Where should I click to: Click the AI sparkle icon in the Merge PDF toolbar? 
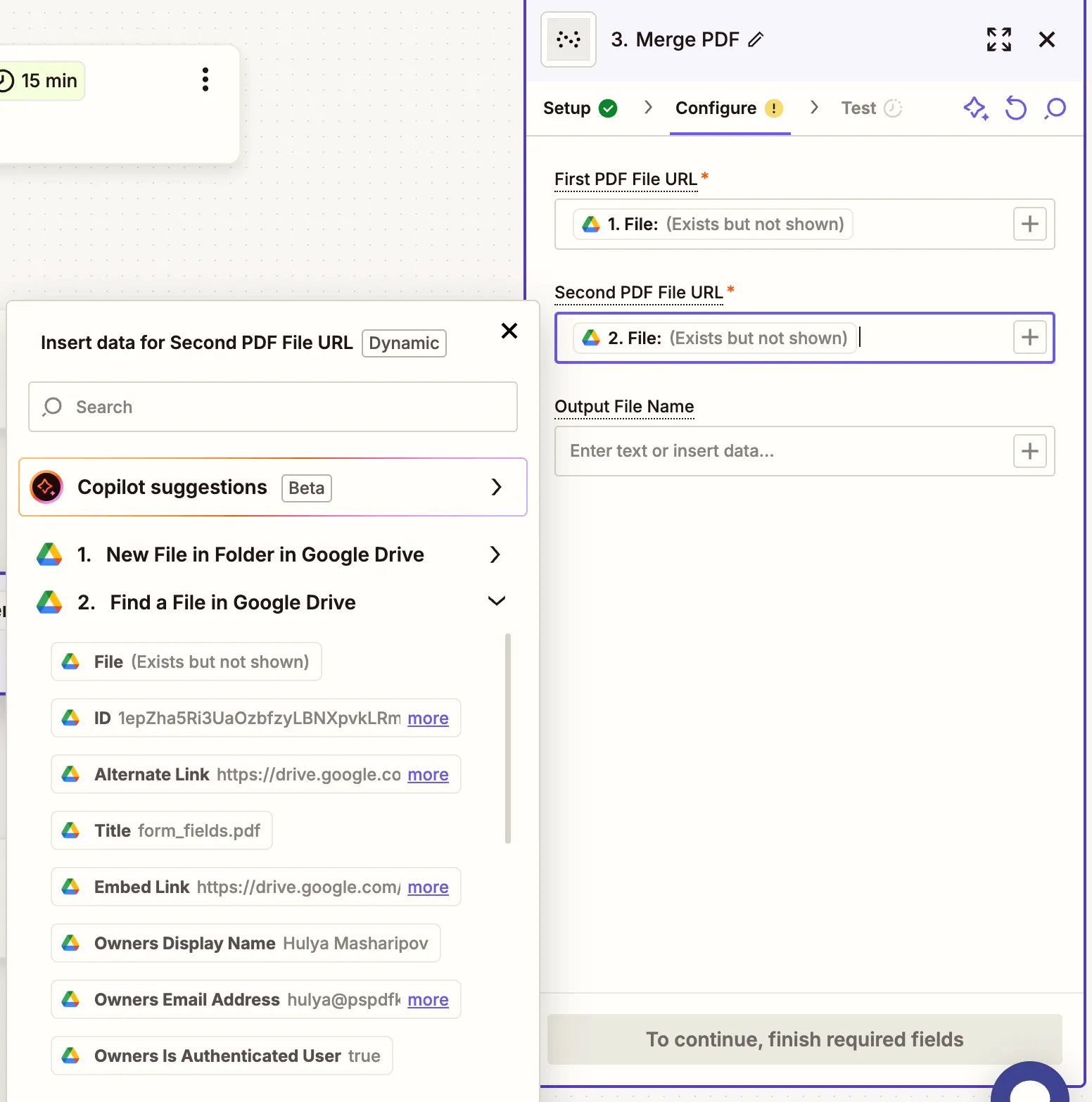[976, 108]
